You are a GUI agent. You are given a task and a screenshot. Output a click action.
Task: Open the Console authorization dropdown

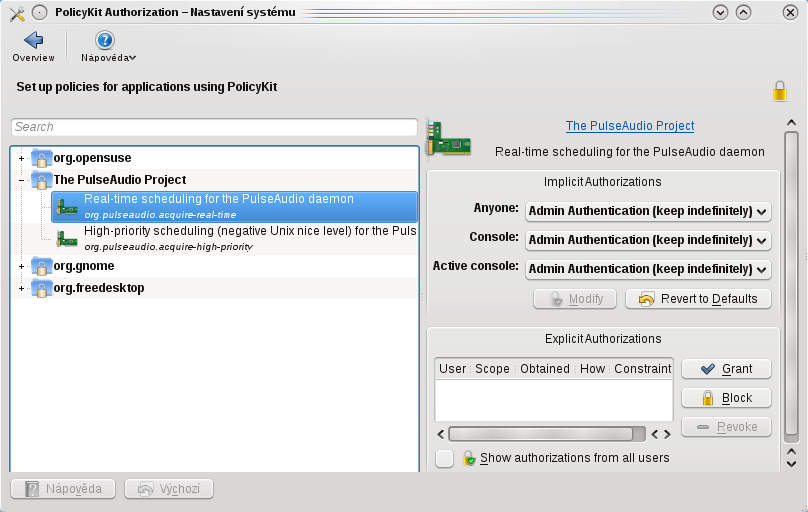648,240
